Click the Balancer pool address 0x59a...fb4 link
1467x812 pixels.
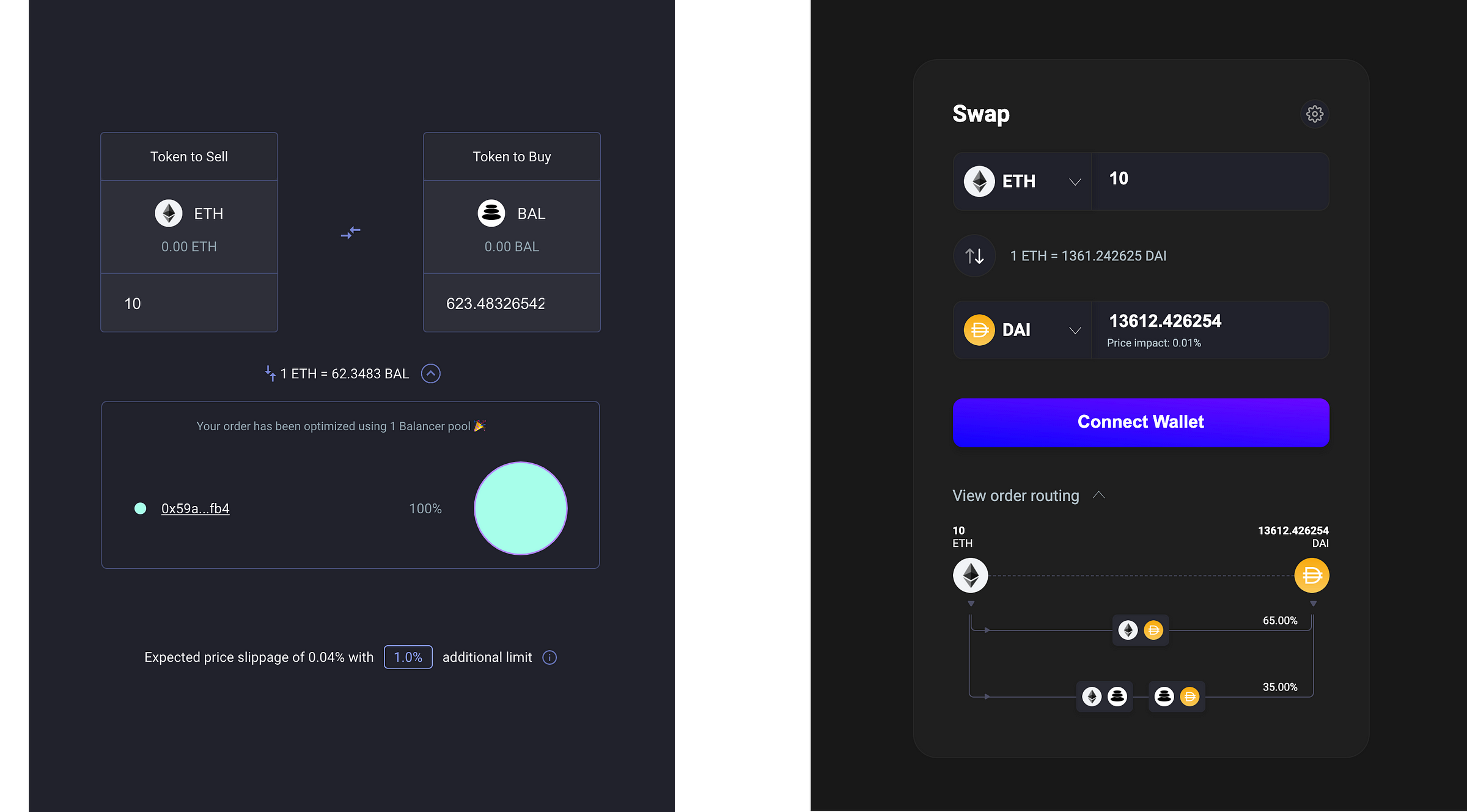195,508
